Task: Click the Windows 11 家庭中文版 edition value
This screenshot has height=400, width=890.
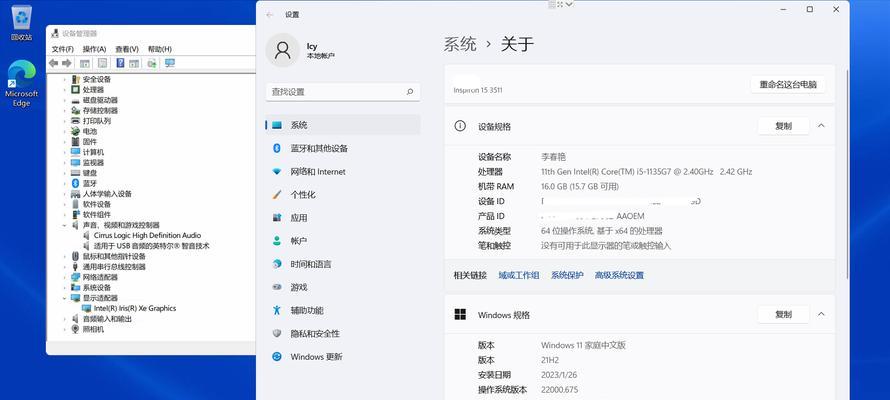Action: coord(583,345)
